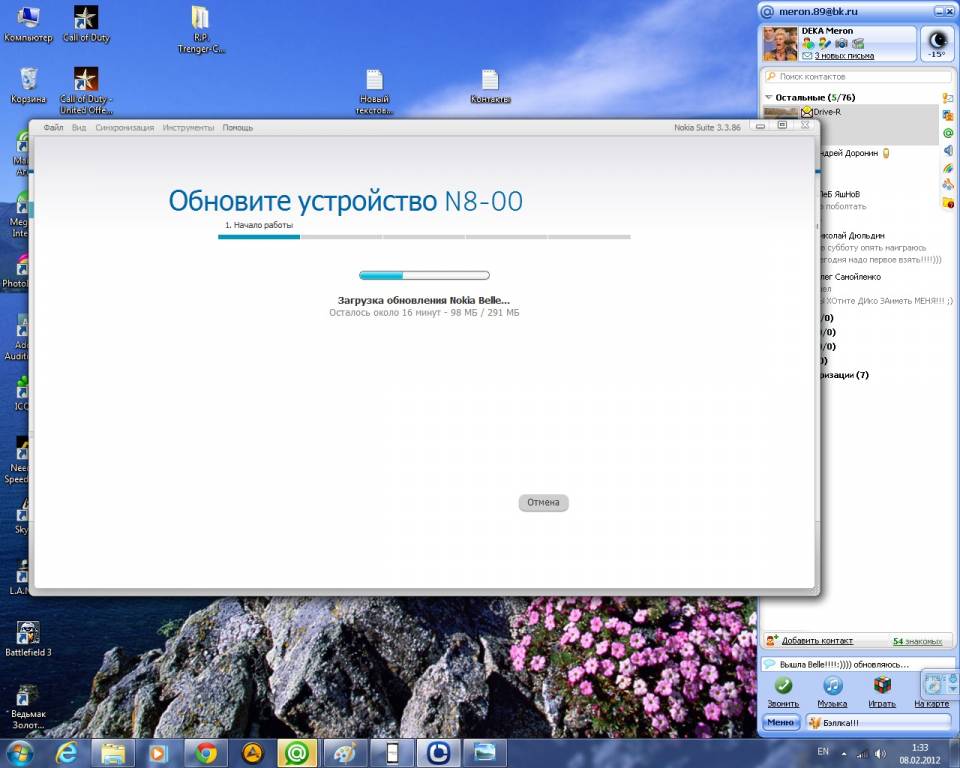Launch the Battlefield 3 desktop shortcut
960x768 pixels.
click(x=28, y=639)
